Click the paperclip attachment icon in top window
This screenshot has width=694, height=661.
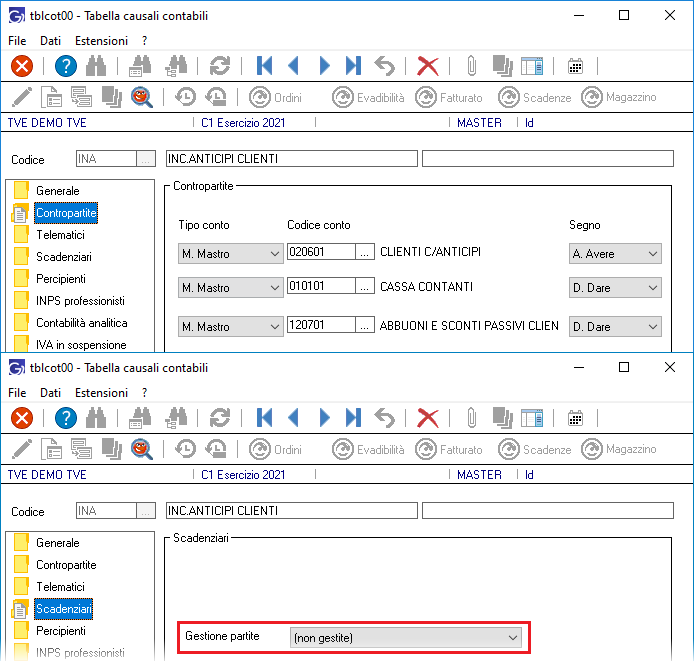pos(472,66)
